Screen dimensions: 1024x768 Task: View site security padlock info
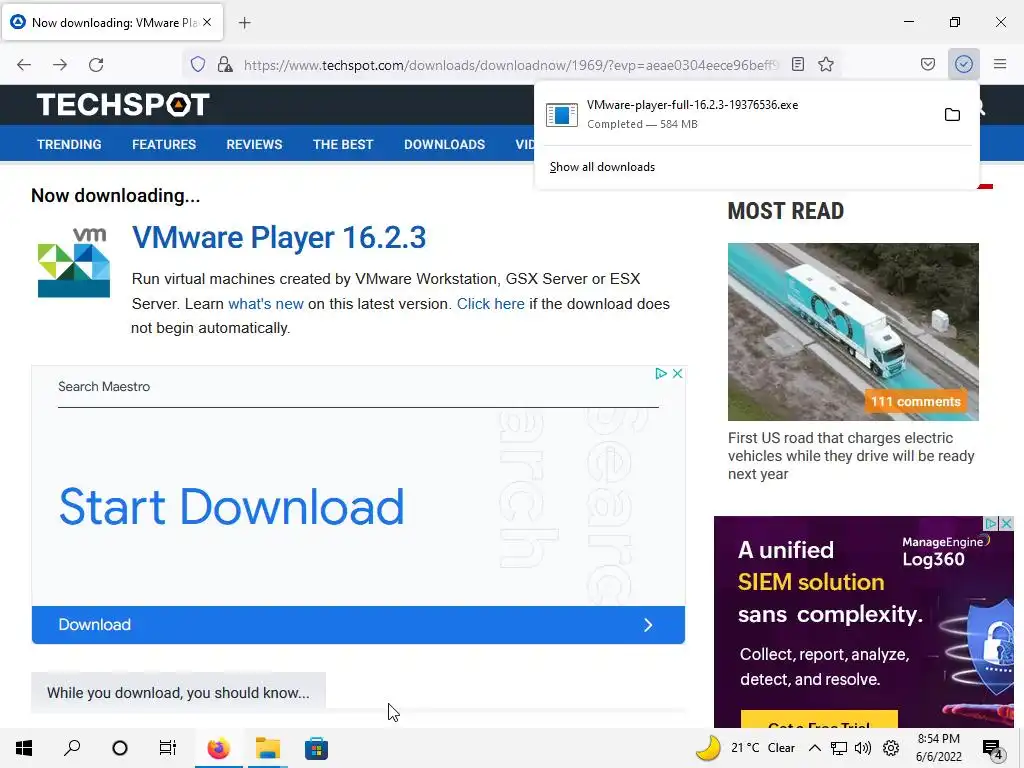(225, 64)
